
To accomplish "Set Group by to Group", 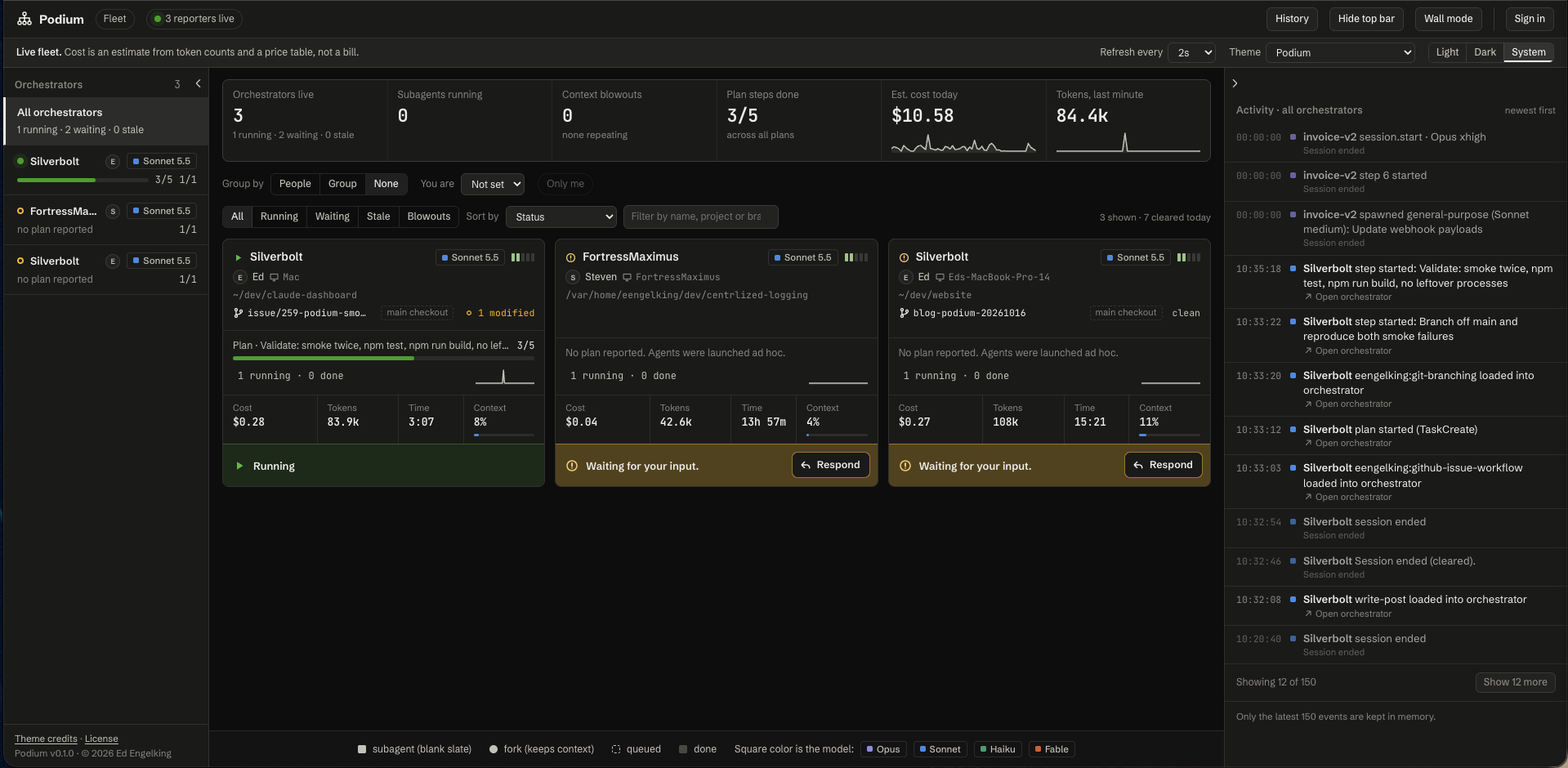I will coord(342,184).
